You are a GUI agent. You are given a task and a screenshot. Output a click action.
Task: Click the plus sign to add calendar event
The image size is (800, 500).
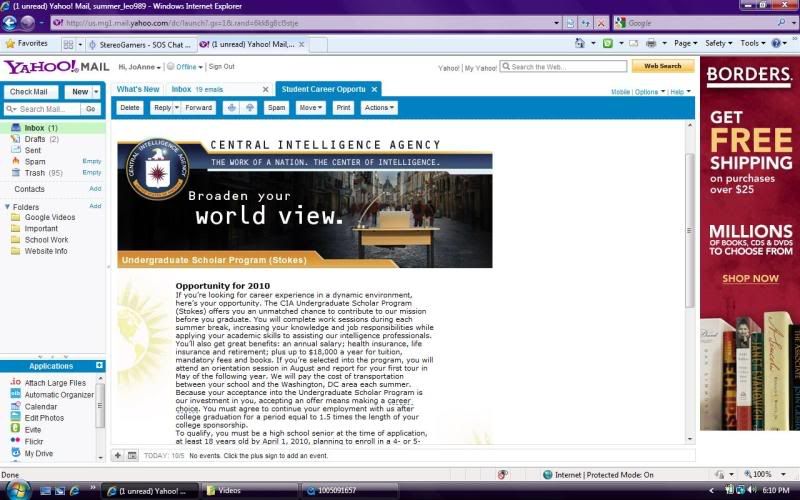(x=117, y=455)
